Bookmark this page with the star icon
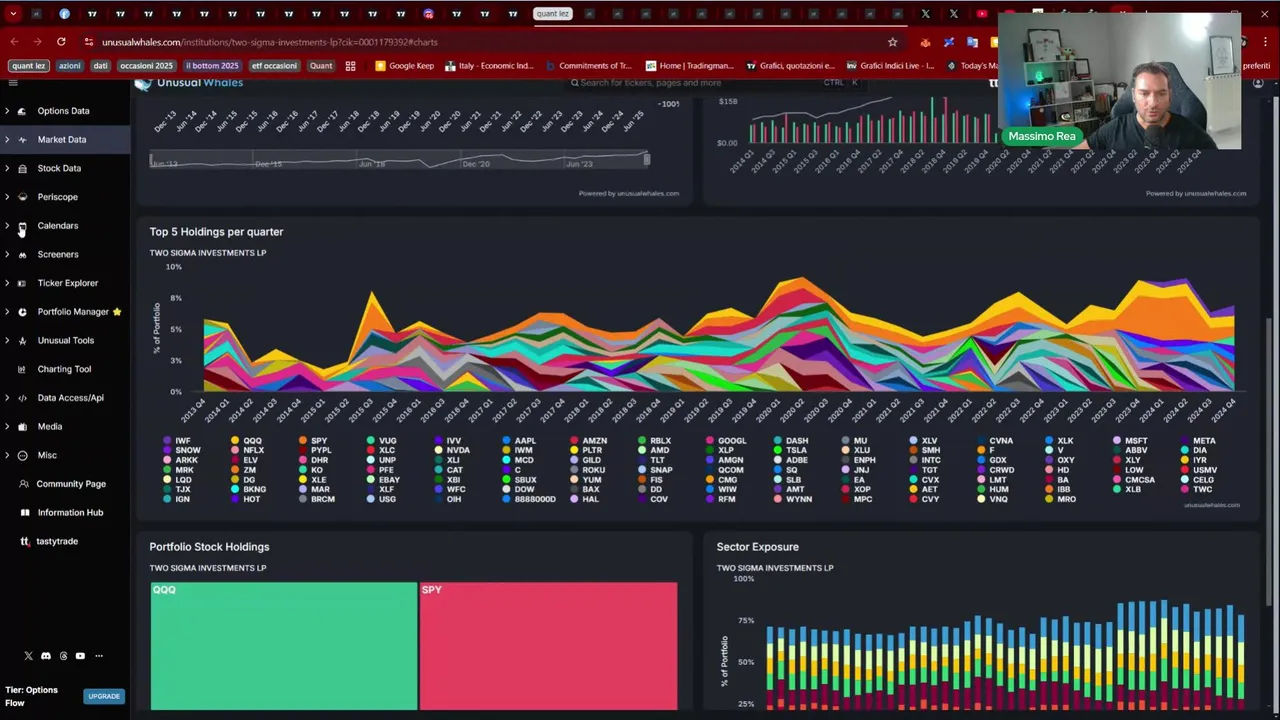The height and width of the screenshot is (720, 1280). click(892, 42)
